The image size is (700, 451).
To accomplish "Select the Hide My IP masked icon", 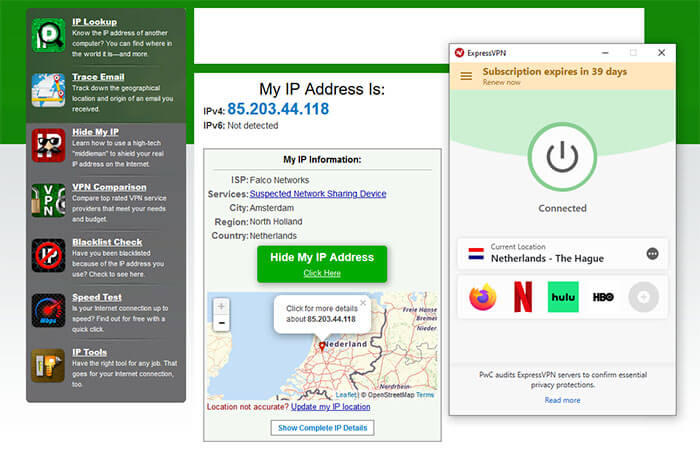I will click(48, 145).
